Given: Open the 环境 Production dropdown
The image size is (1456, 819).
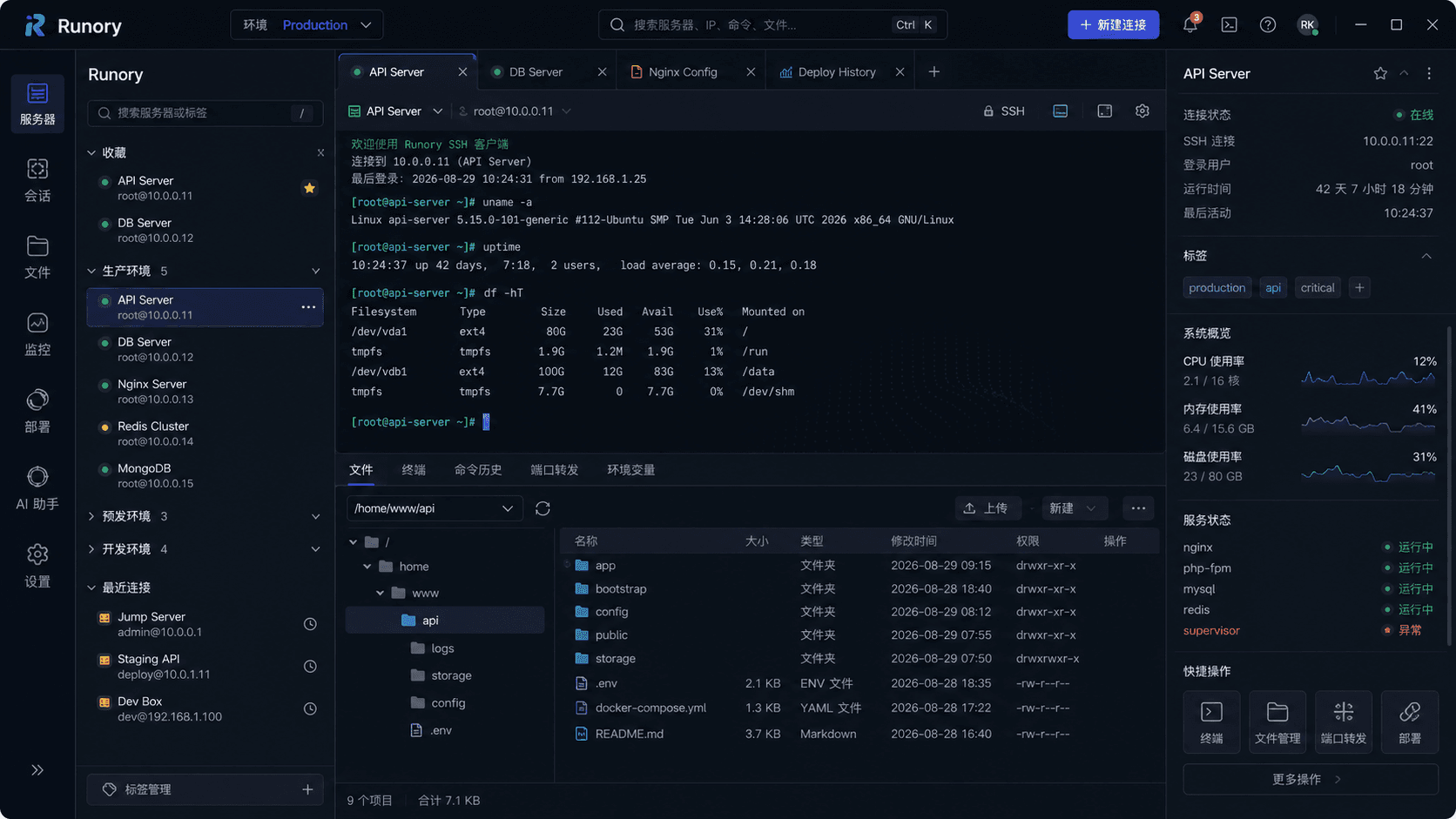Looking at the screenshot, I should tap(307, 25).
